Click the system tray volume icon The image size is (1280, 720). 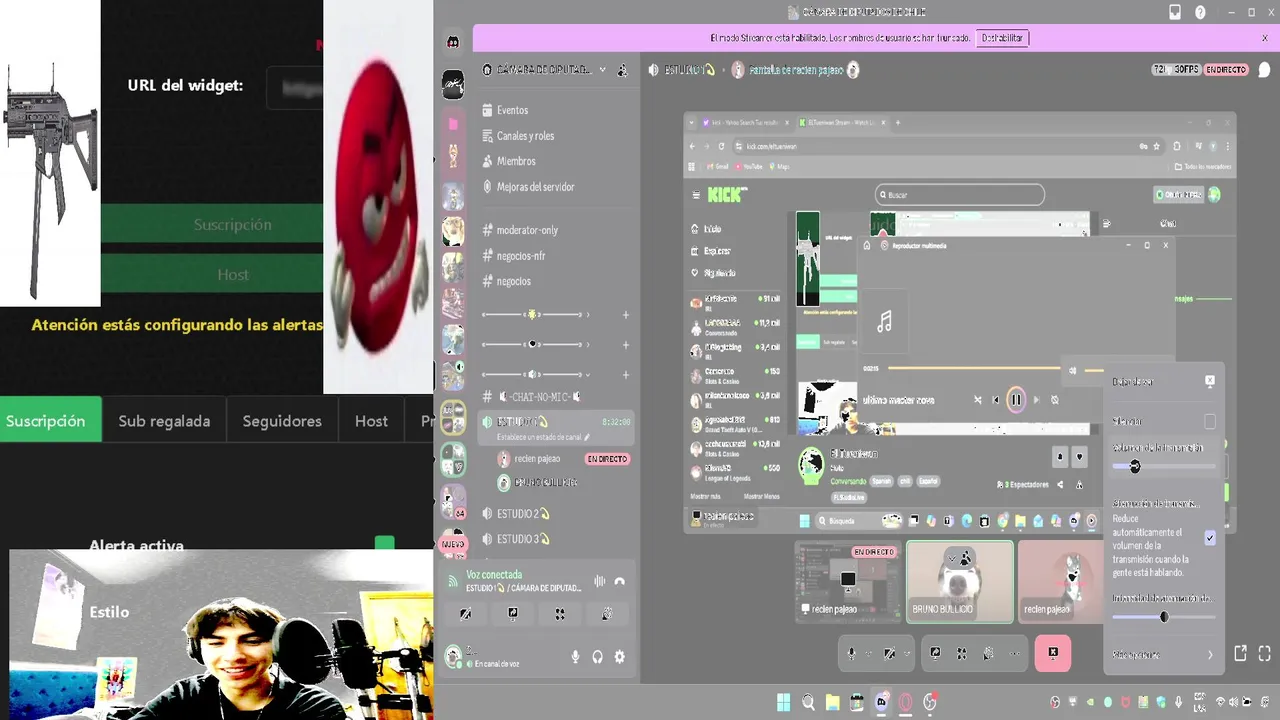1232,702
